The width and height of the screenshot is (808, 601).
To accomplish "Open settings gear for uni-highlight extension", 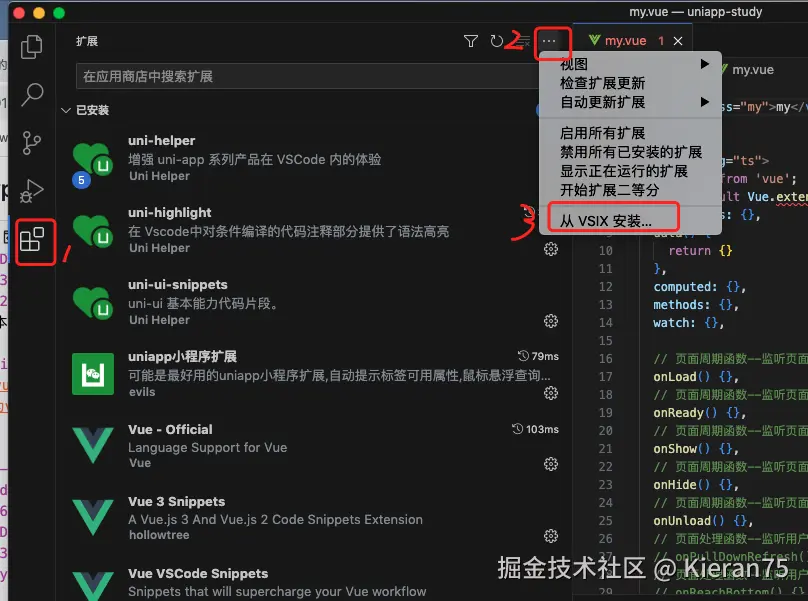I will point(551,249).
